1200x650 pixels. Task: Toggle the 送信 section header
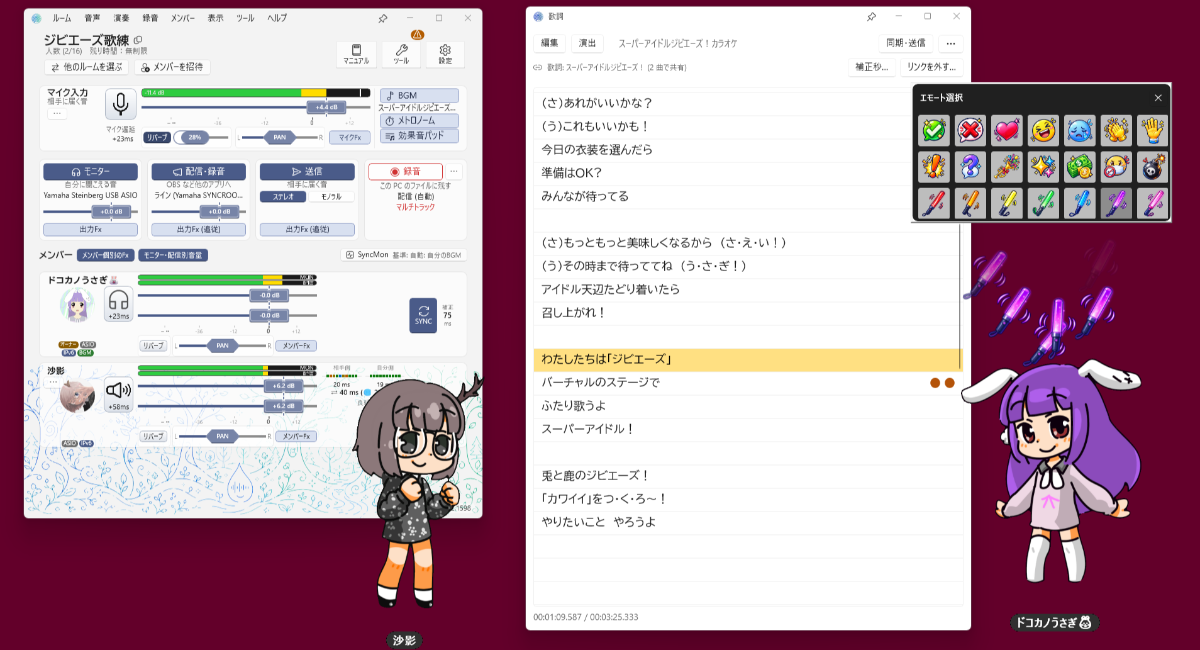tap(307, 172)
